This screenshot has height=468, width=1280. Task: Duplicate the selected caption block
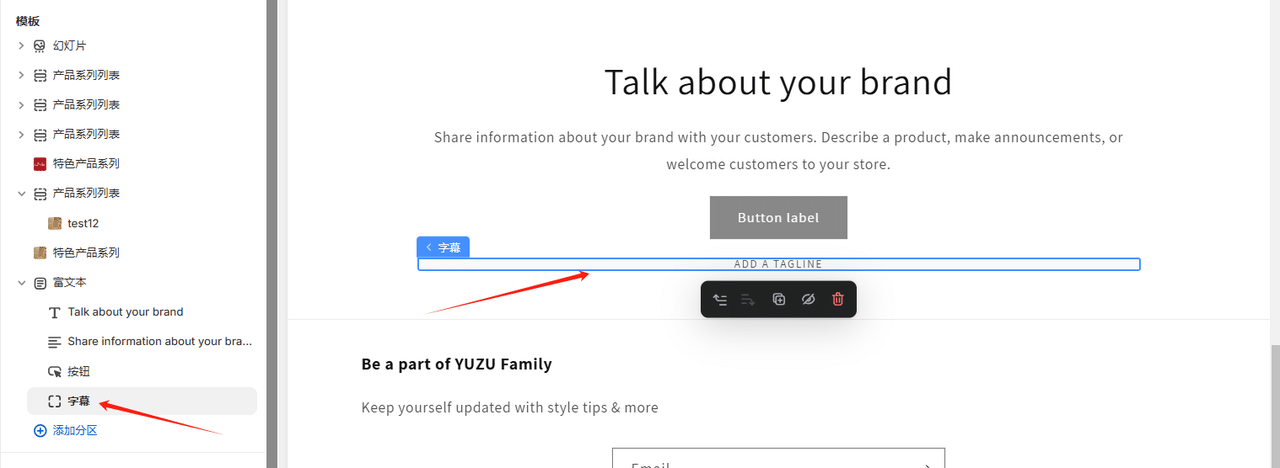779,299
